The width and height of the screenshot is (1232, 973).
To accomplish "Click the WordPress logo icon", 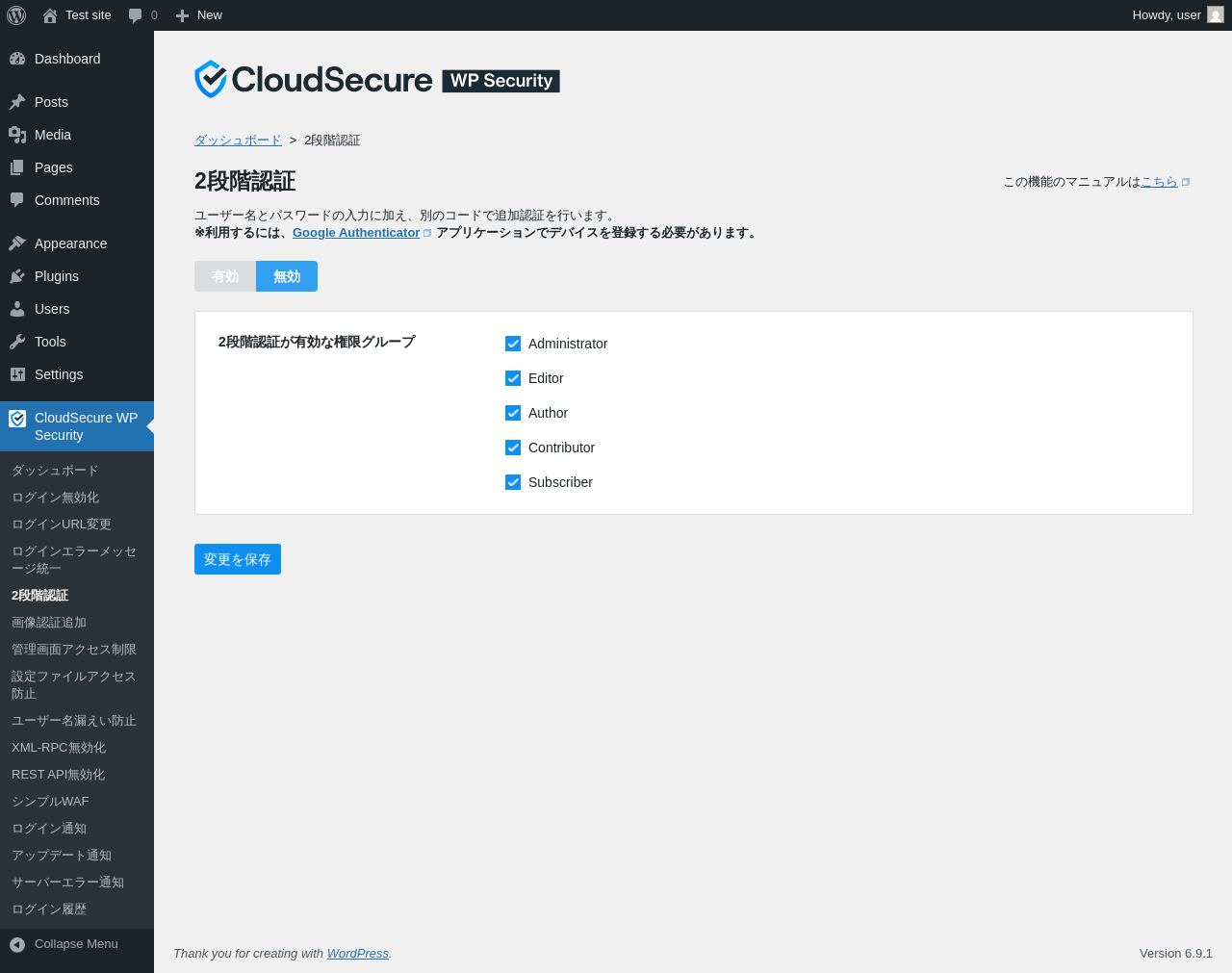I will pos(16,15).
